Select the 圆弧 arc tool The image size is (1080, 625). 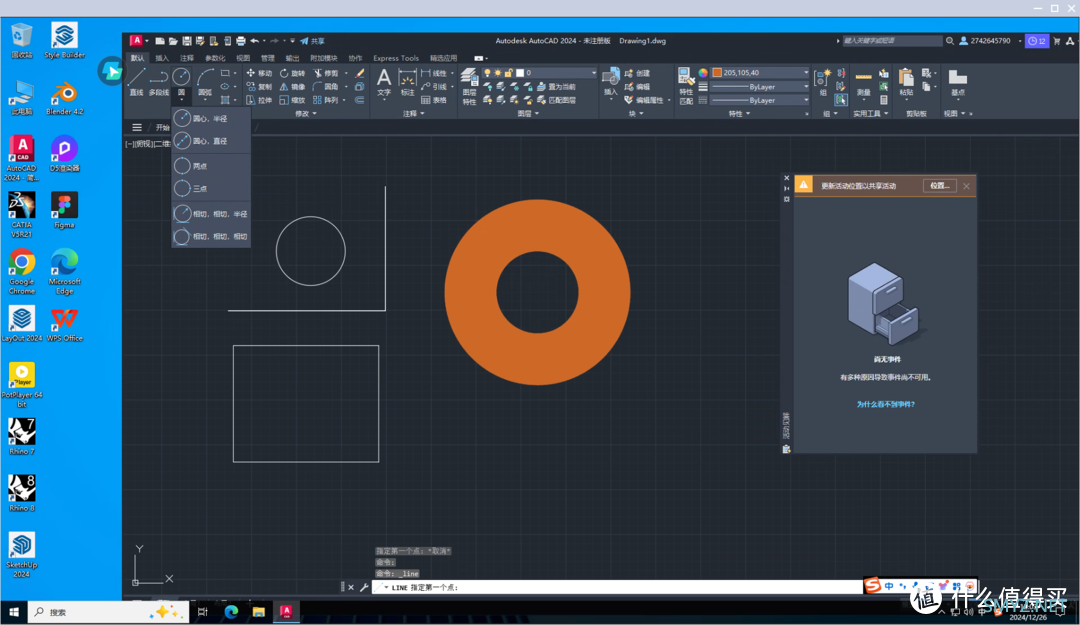click(x=205, y=81)
